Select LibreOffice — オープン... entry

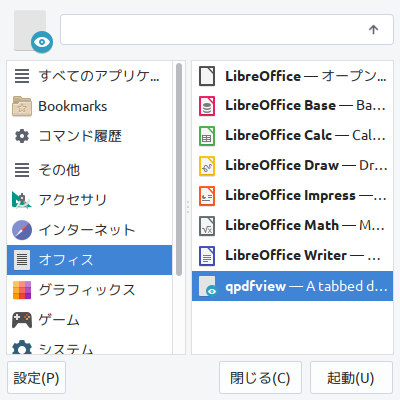292,76
